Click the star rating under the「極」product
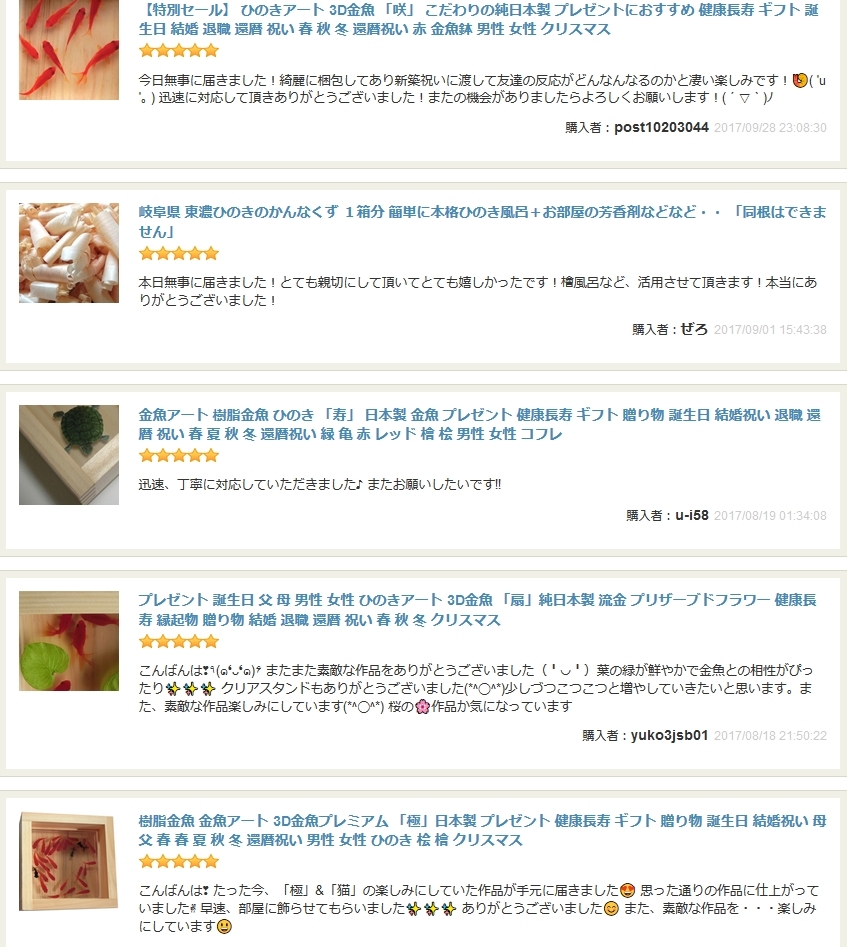This screenshot has height=947, width=847. coord(179,862)
